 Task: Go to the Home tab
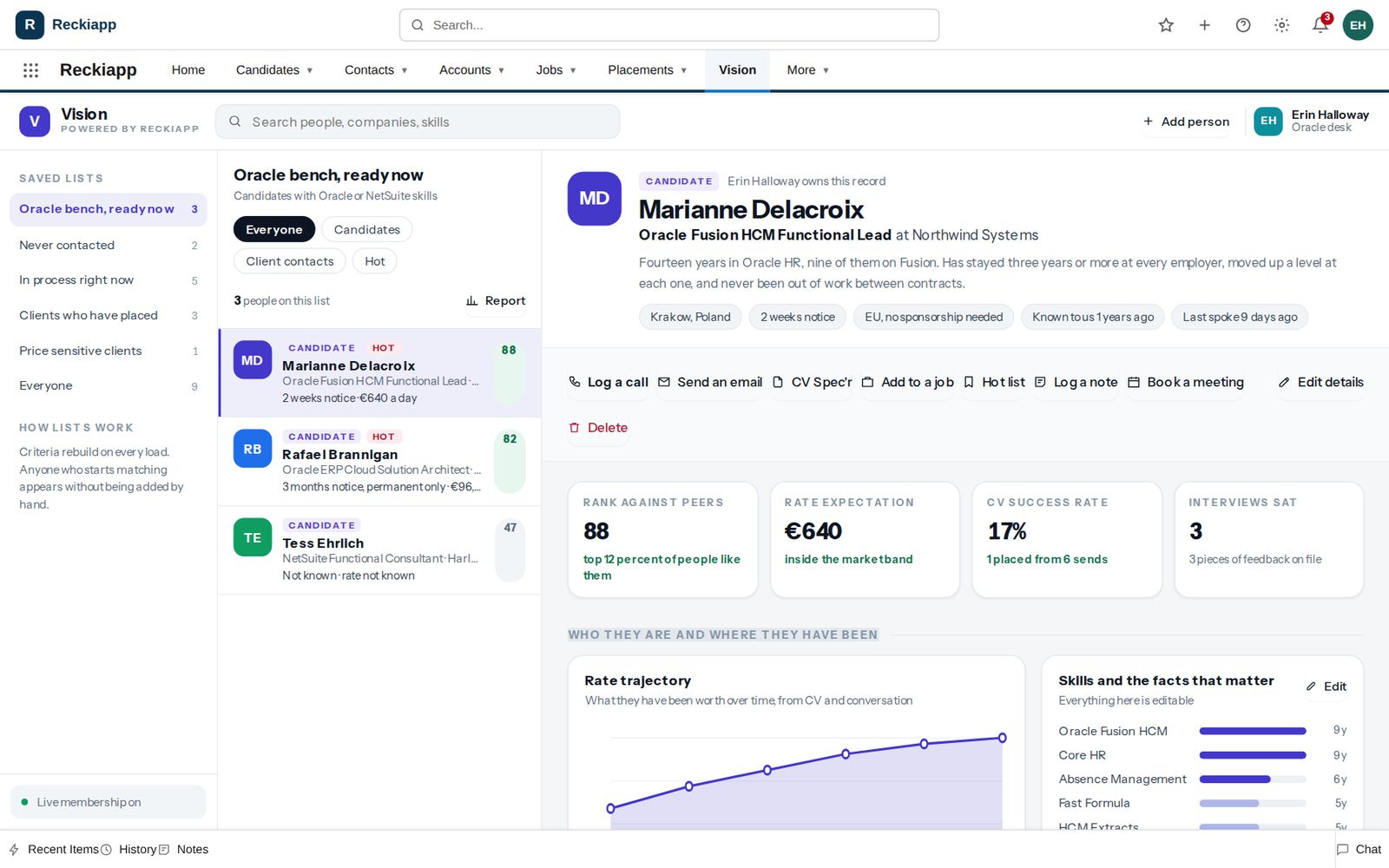click(188, 70)
